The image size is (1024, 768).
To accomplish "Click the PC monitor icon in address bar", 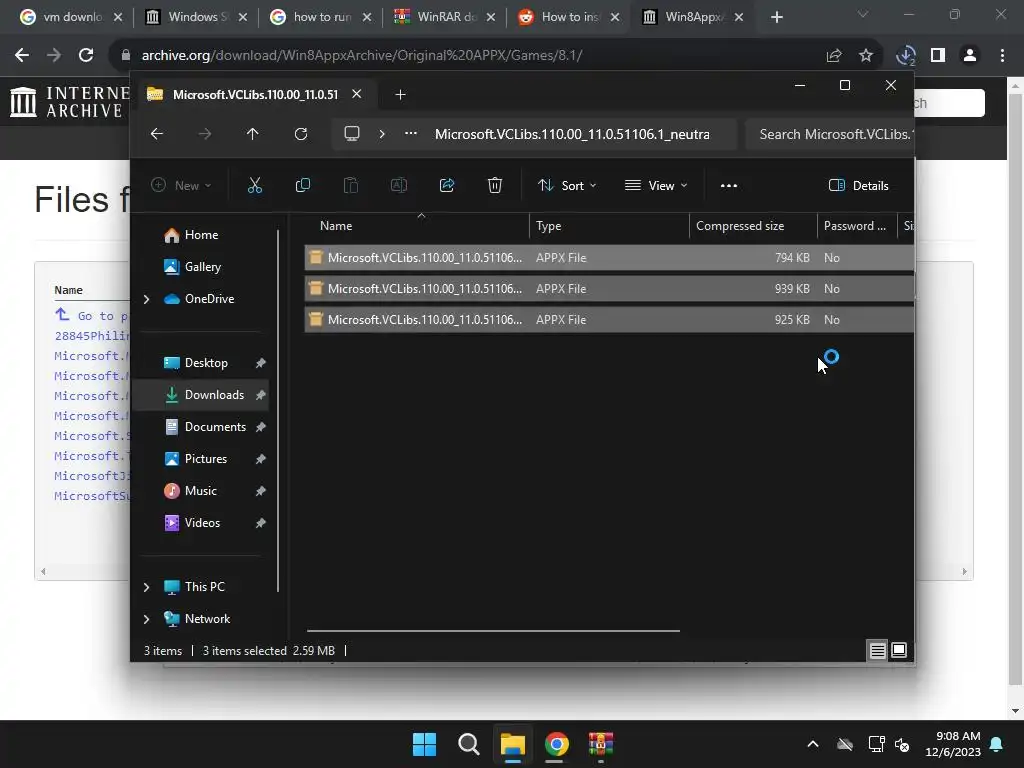I will [352, 134].
